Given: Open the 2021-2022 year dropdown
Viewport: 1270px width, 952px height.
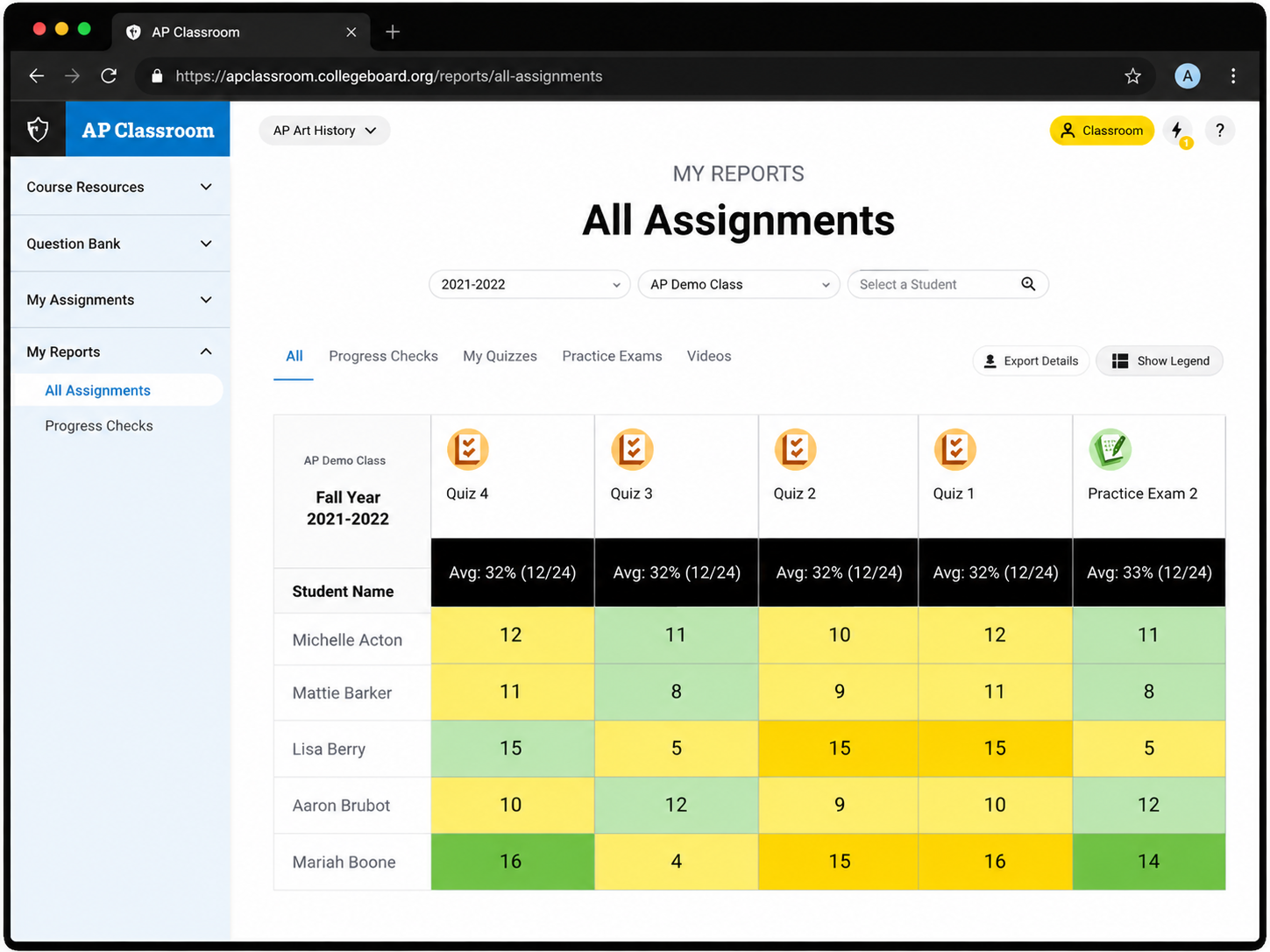Looking at the screenshot, I should click(x=529, y=284).
